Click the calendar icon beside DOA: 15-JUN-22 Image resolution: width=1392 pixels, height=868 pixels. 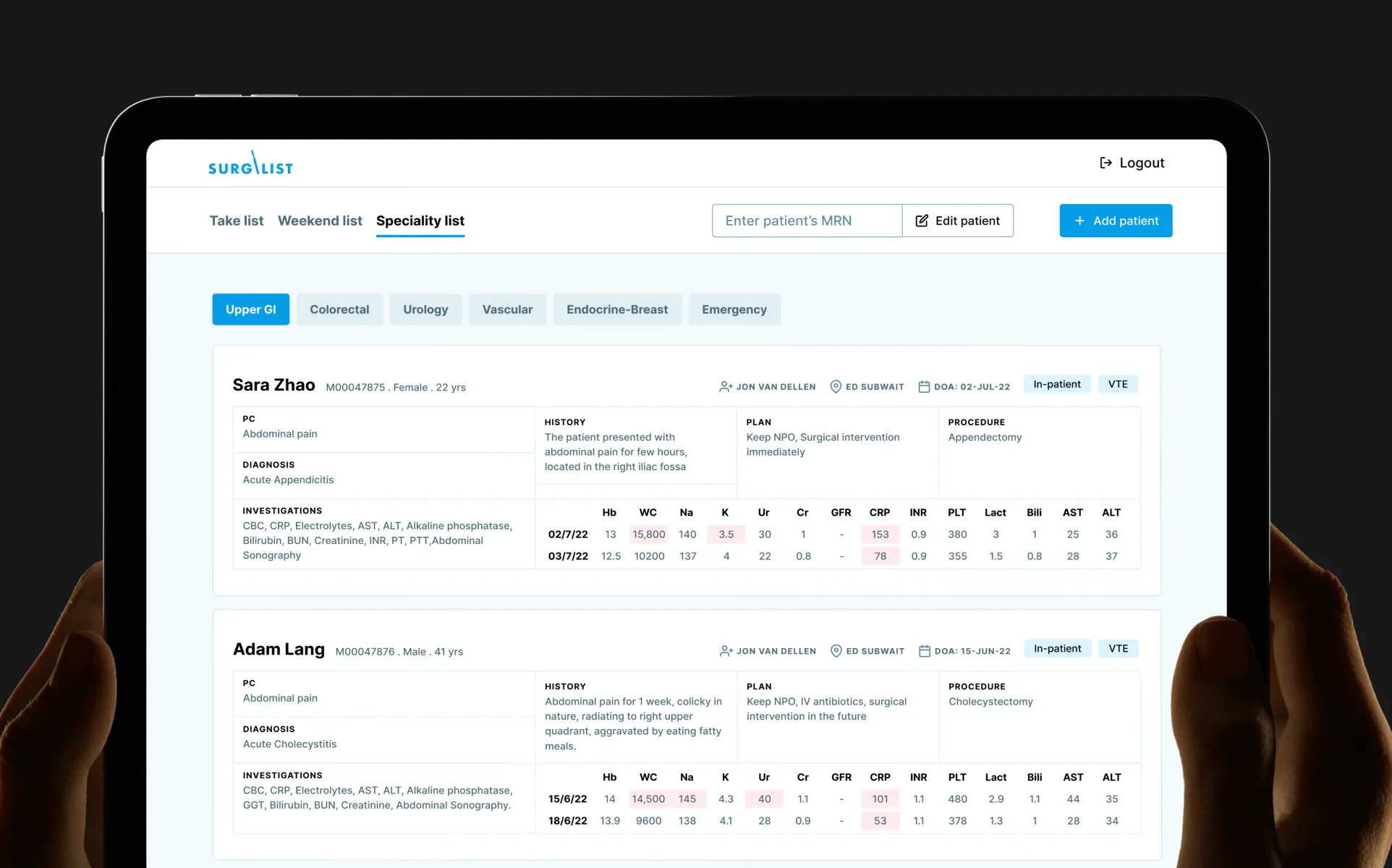[x=925, y=651]
